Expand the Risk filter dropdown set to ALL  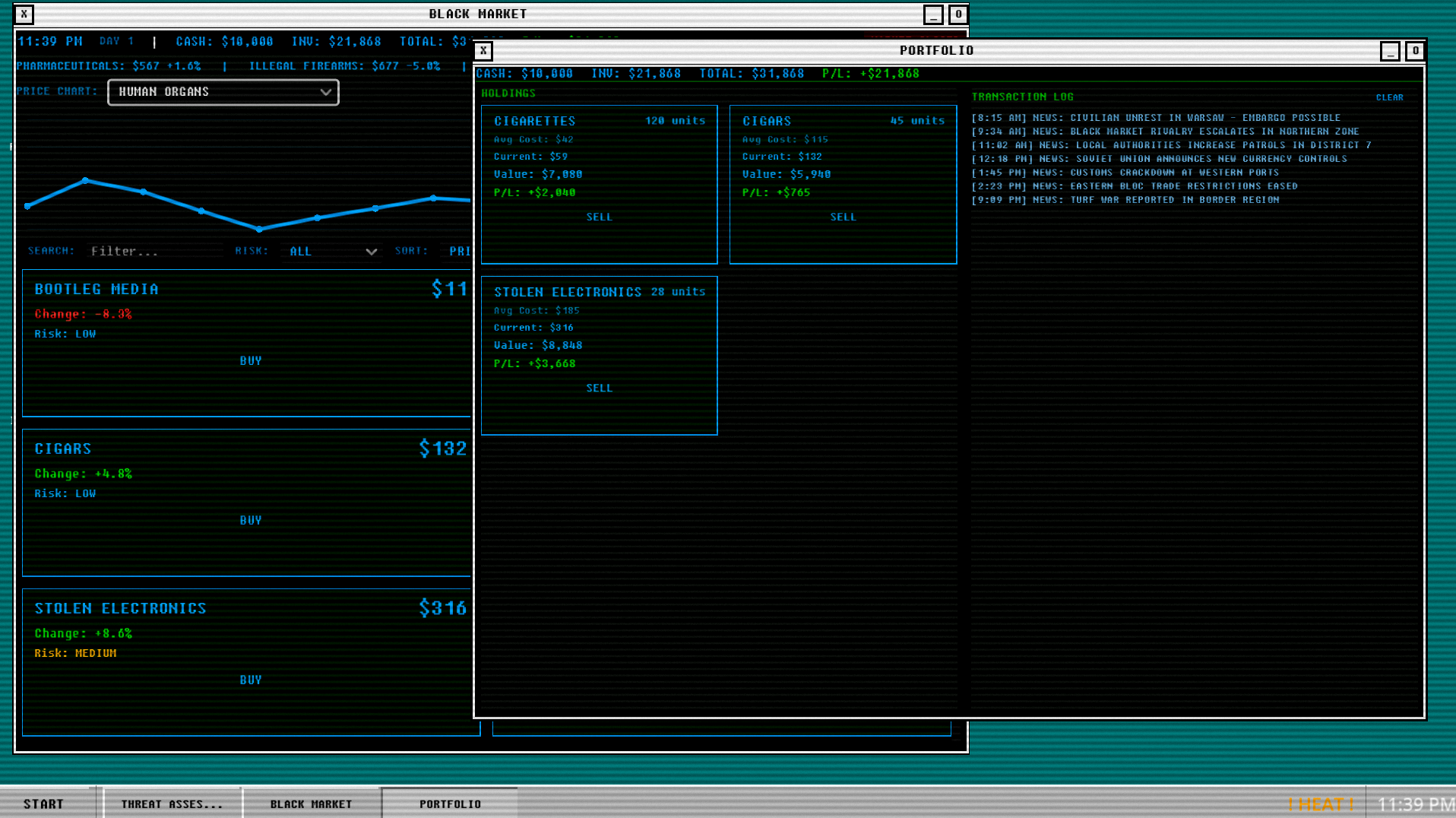click(x=333, y=251)
